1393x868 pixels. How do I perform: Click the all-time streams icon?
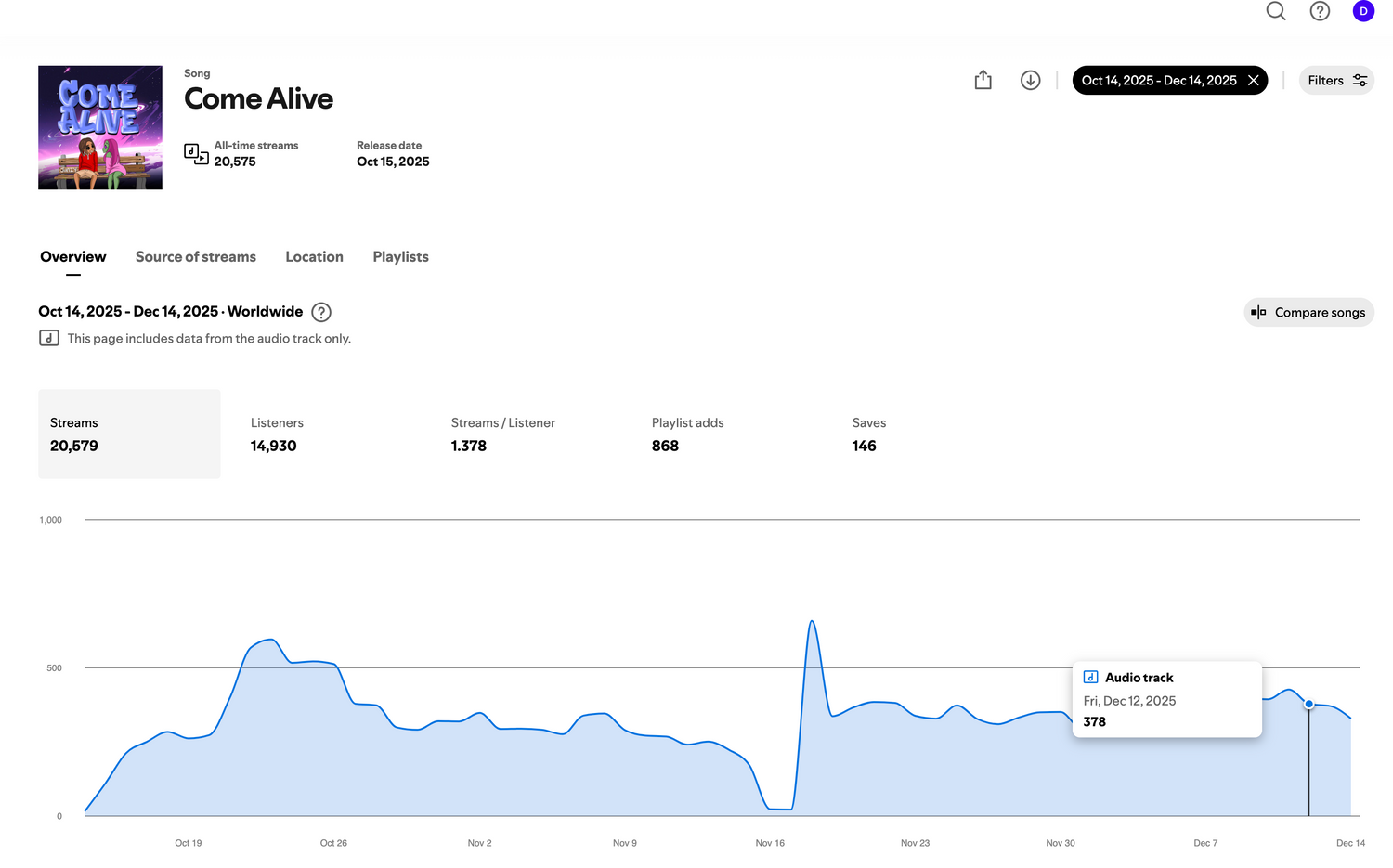[x=196, y=154]
